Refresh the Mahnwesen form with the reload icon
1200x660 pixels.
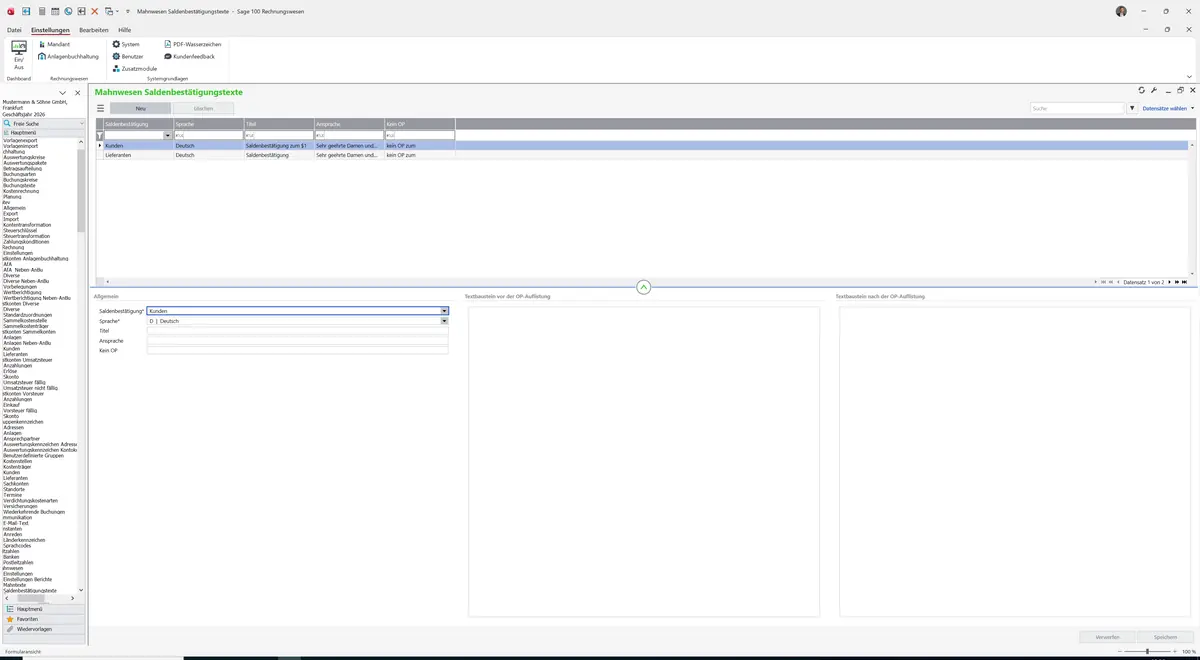tap(1142, 90)
